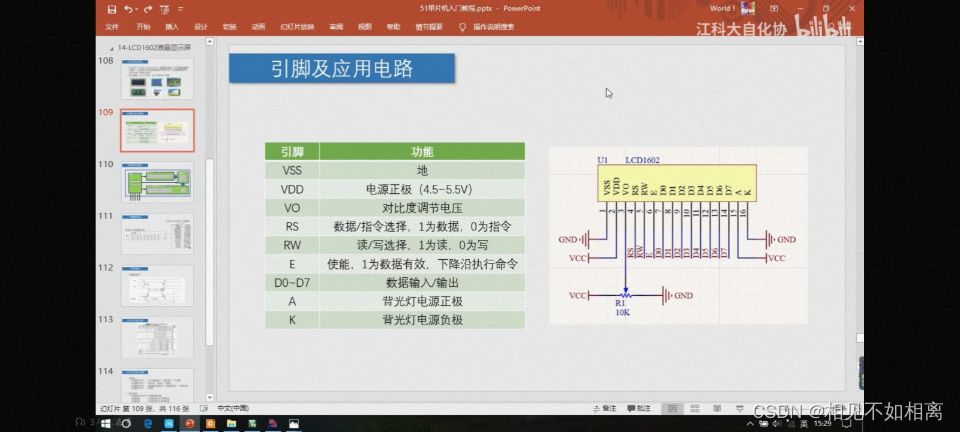This screenshot has width=960, height=432.
Task: Select slide 109 thumbnail
Action: pyautogui.click(x=157, y=130)
